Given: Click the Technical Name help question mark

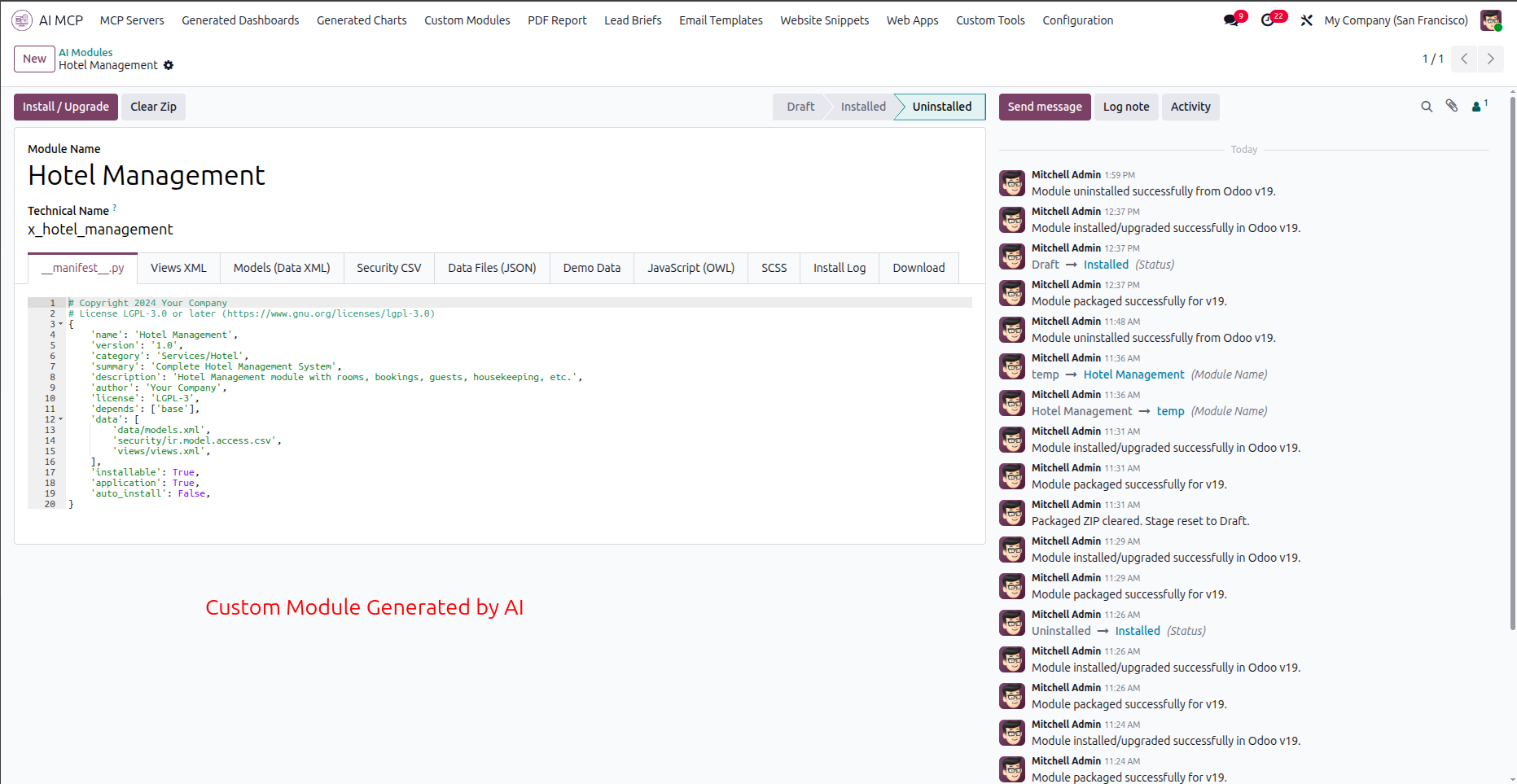Looking at the screenshot, I should [x=114, y=208].
